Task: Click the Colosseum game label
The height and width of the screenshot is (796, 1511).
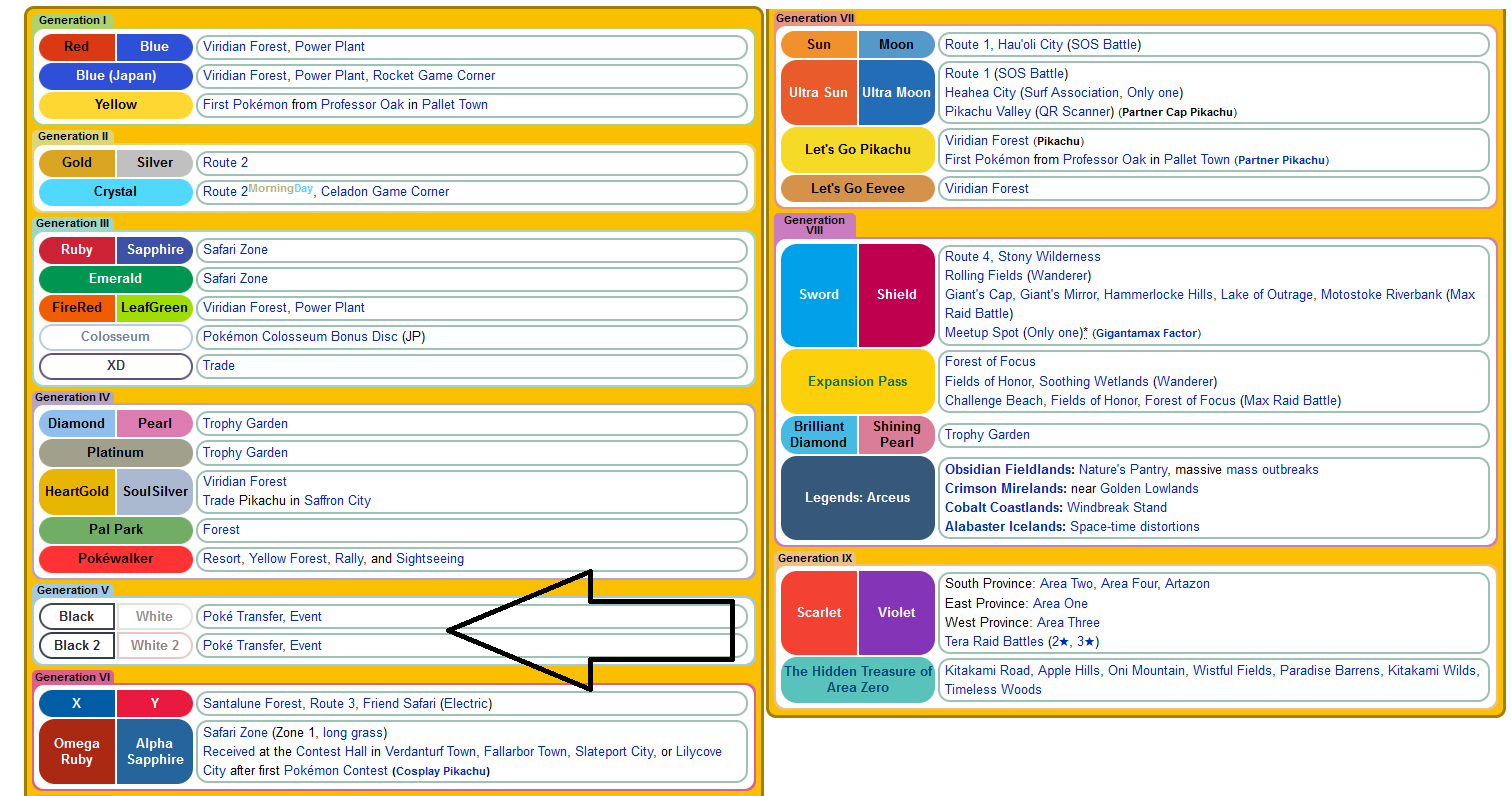Action: click(116, 337)
